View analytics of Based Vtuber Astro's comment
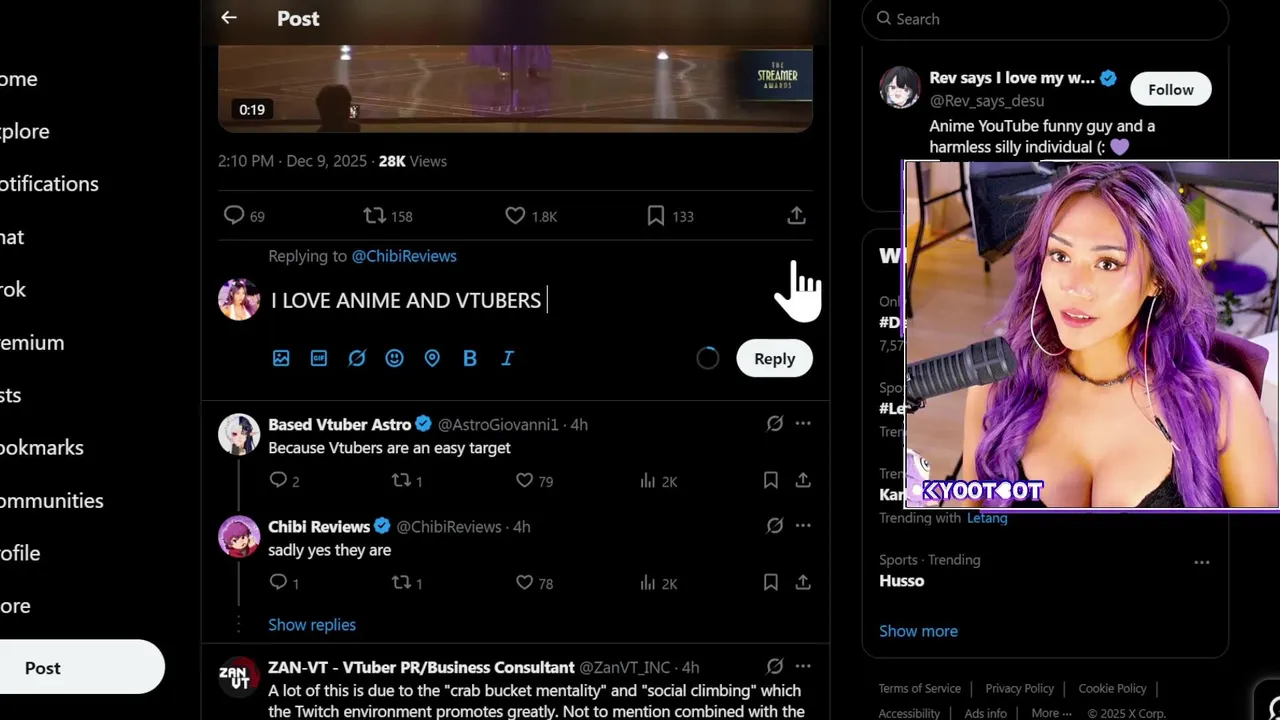Viewport: 1280px width, 720px height. click(658, 481)
